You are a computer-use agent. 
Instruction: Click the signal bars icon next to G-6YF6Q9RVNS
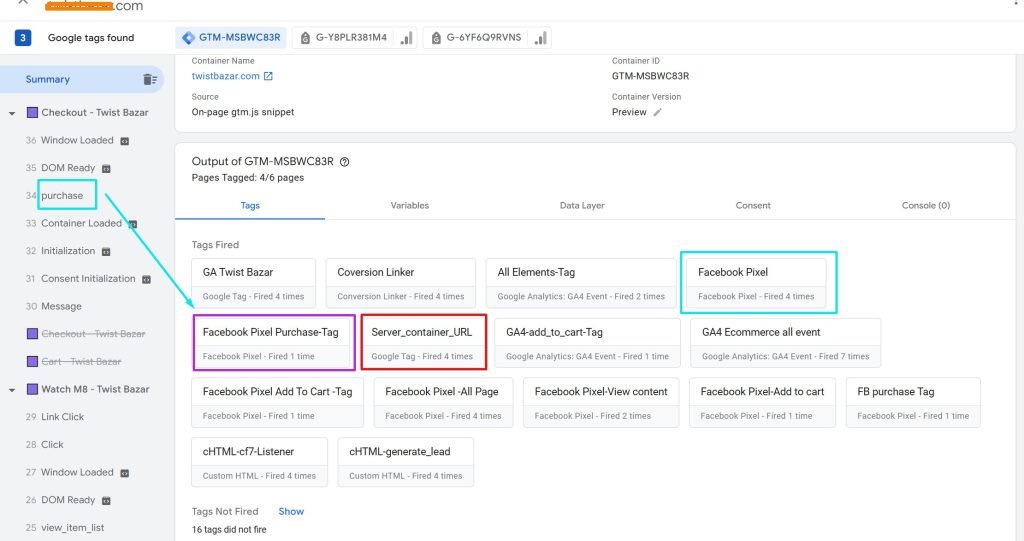(x=540, y=38)
